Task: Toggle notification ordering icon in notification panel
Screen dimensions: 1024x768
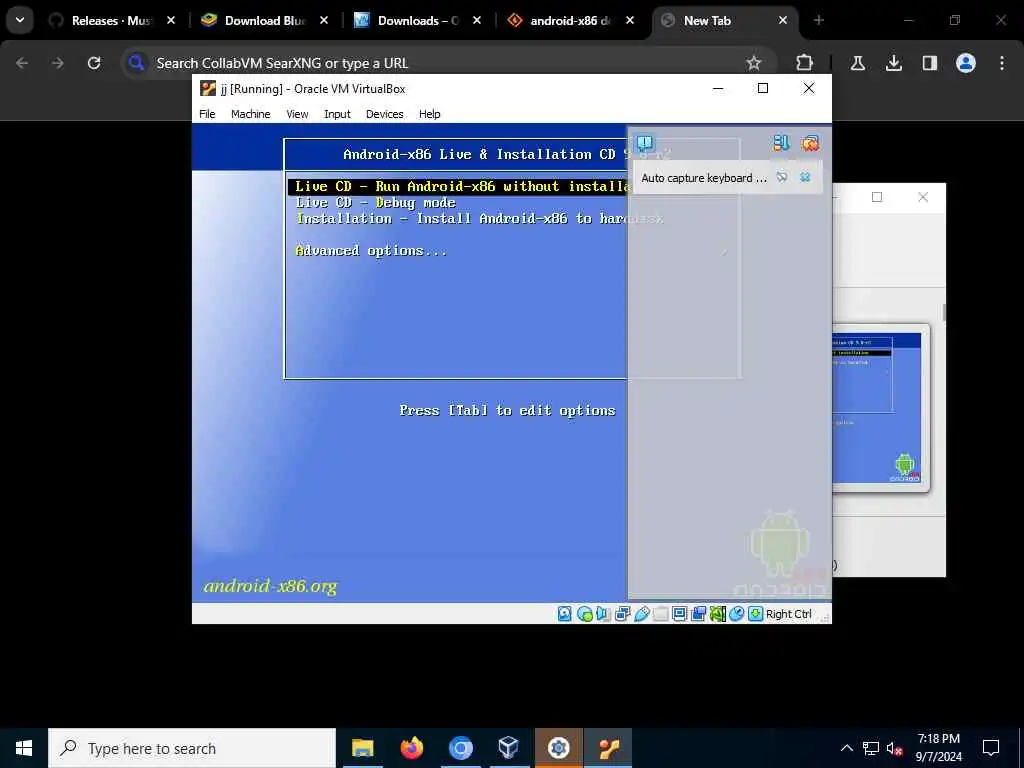Action: point(781,143)
